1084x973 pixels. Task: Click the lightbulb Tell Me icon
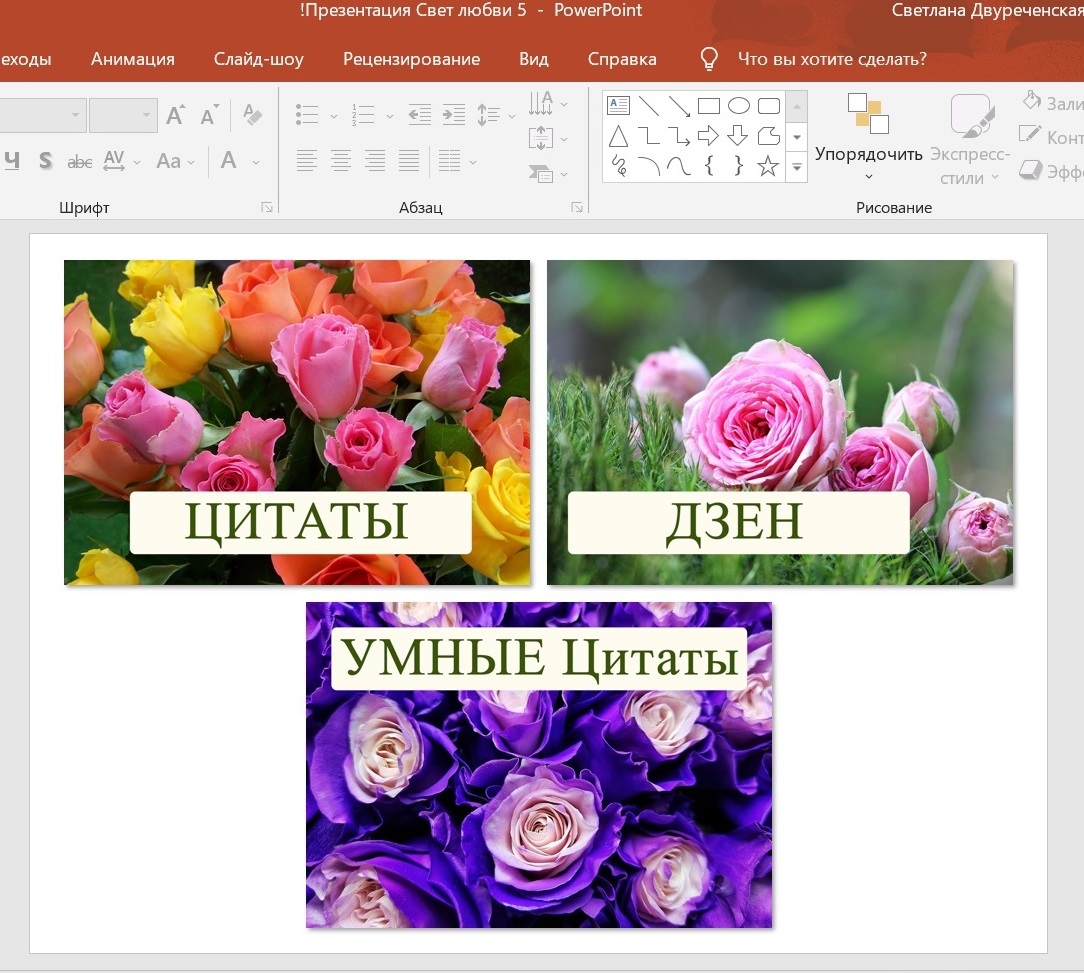[709, 59]
